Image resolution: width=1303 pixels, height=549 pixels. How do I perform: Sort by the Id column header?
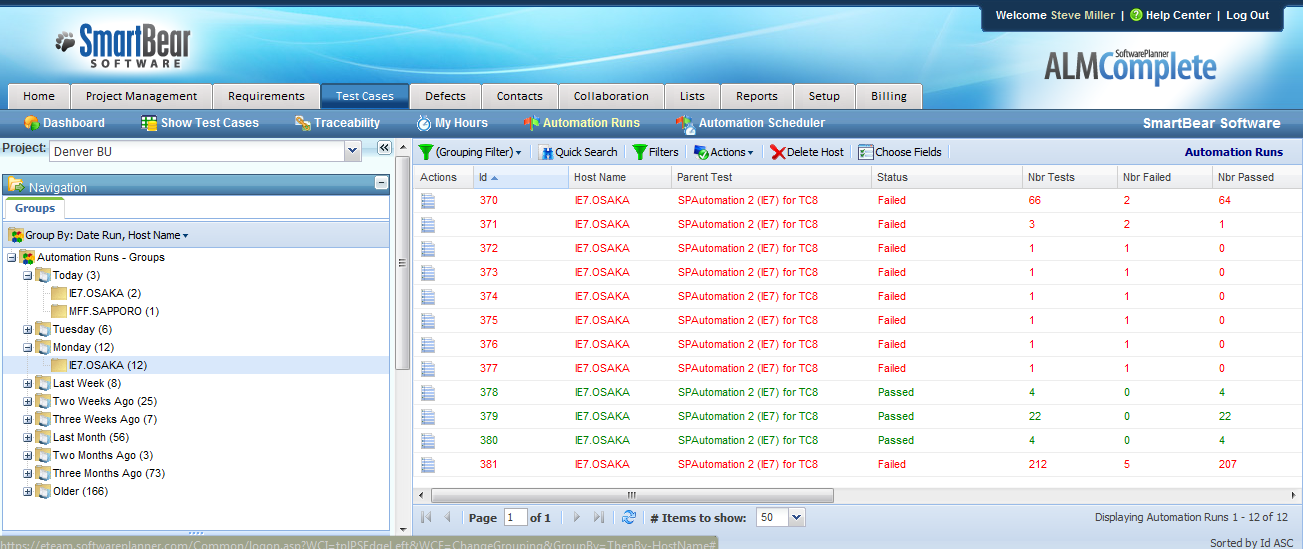coord(521,177)
